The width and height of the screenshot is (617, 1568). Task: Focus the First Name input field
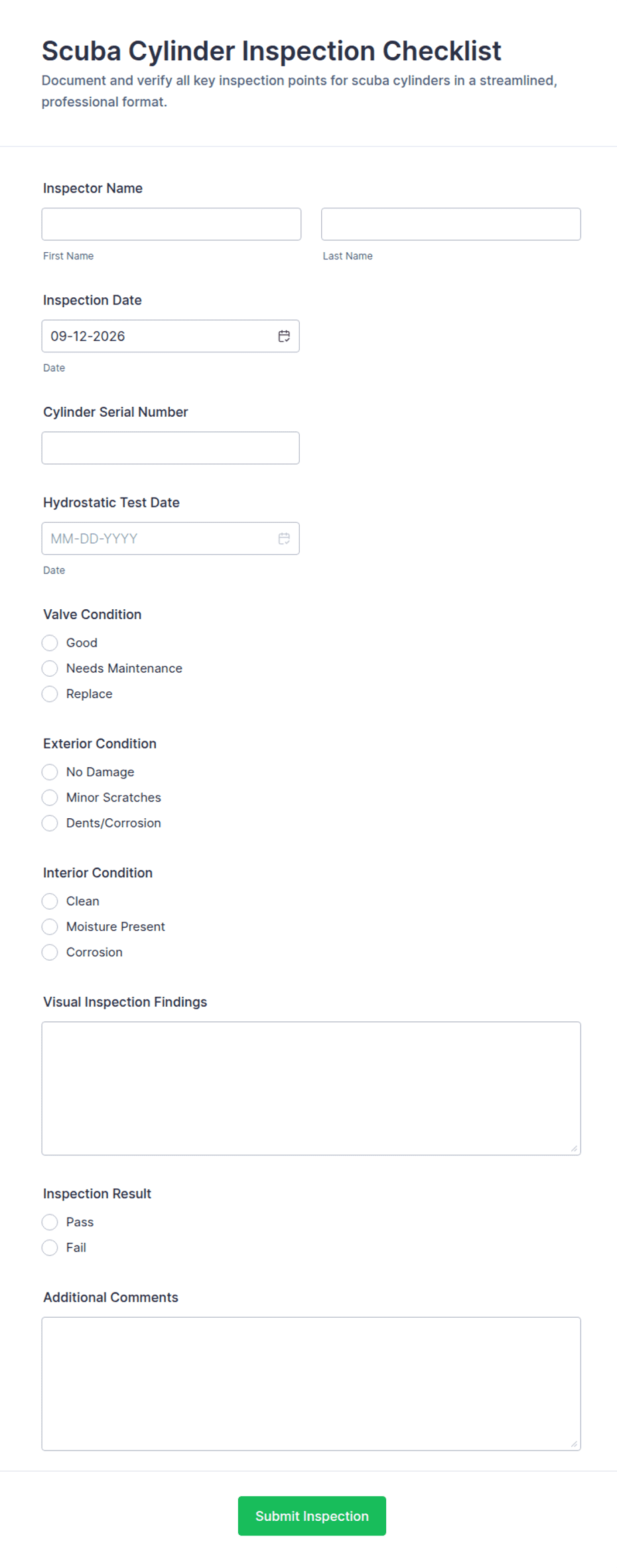171,224
